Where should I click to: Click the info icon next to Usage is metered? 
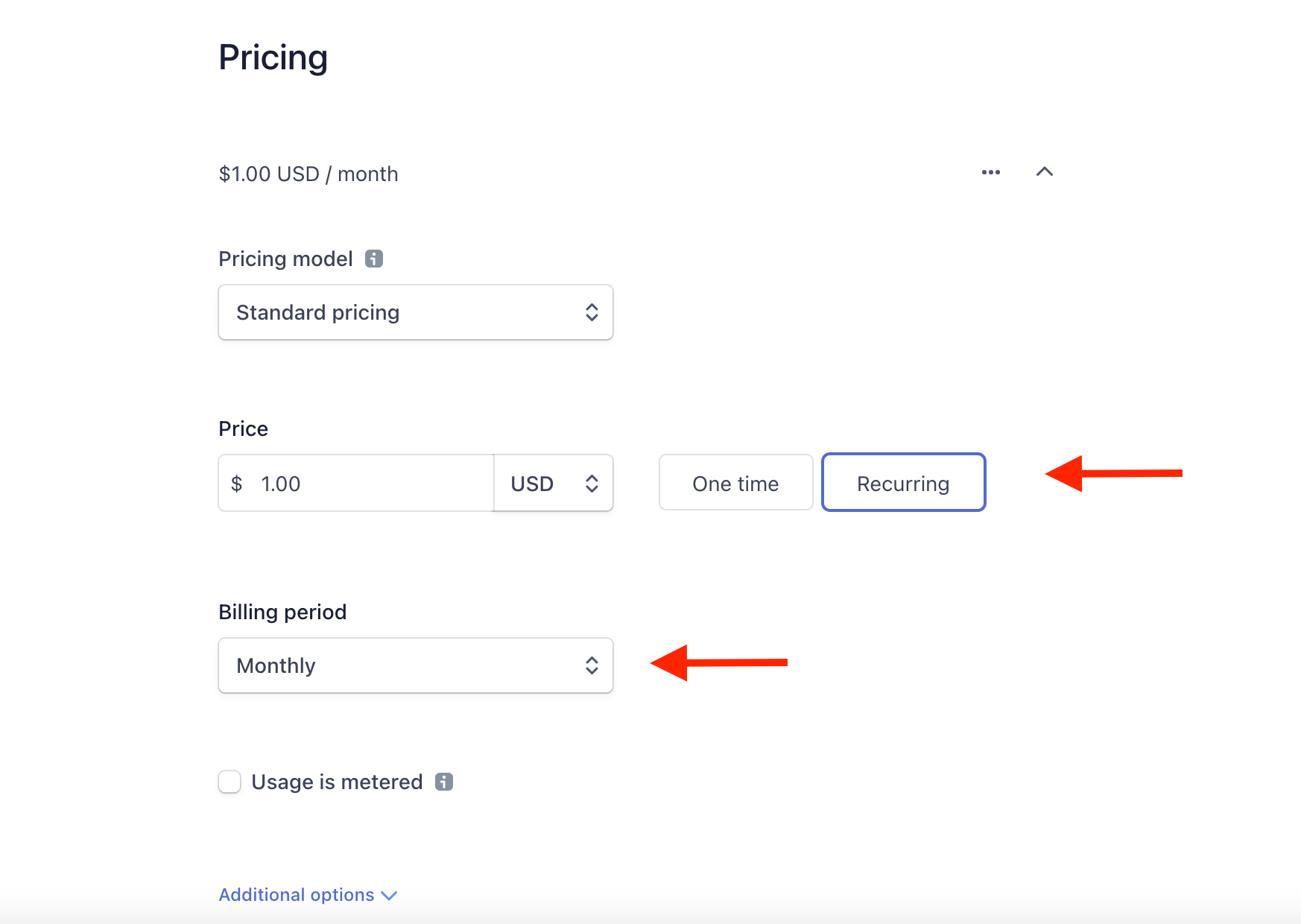444,782
